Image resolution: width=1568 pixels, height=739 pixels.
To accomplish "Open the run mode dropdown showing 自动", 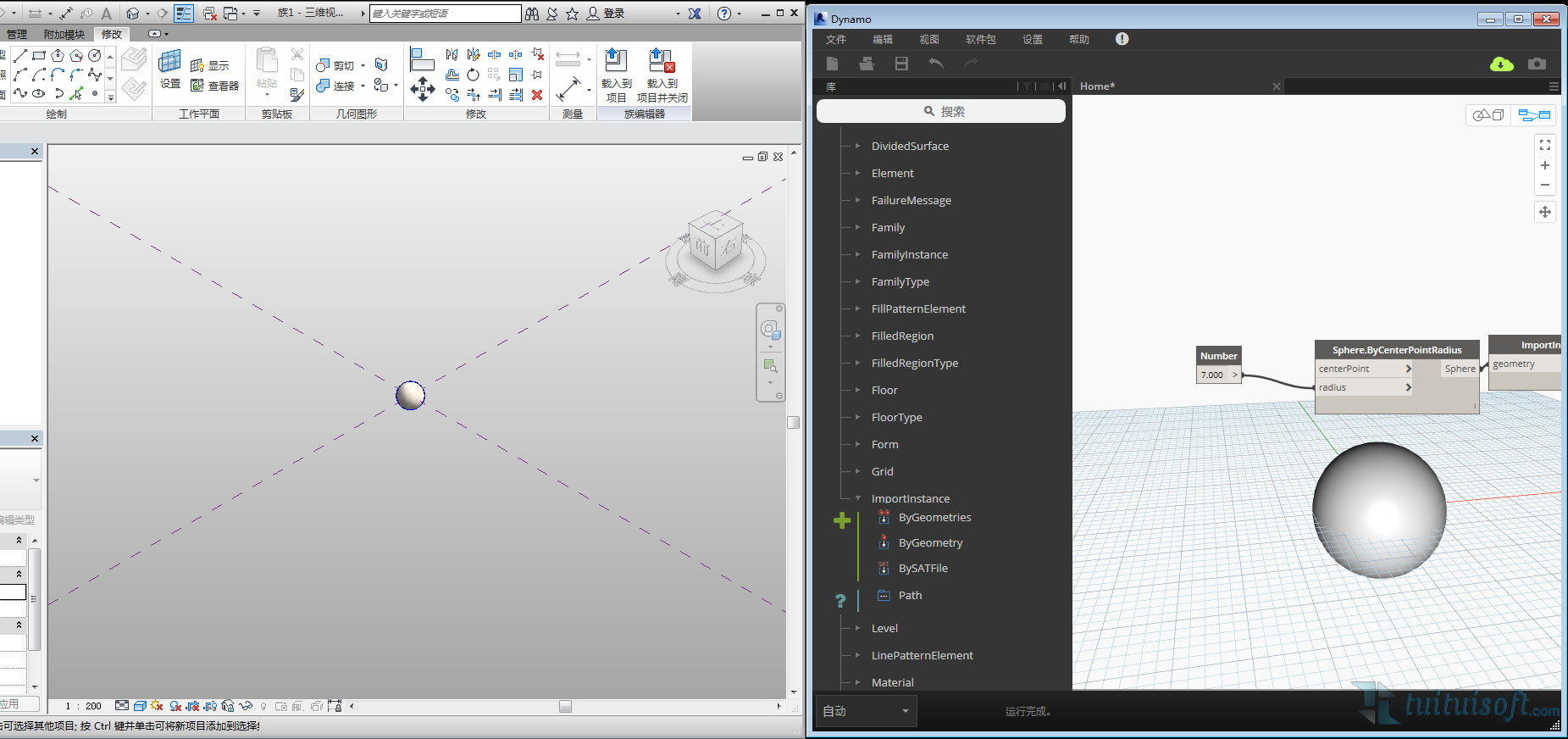I will (866, 711).
